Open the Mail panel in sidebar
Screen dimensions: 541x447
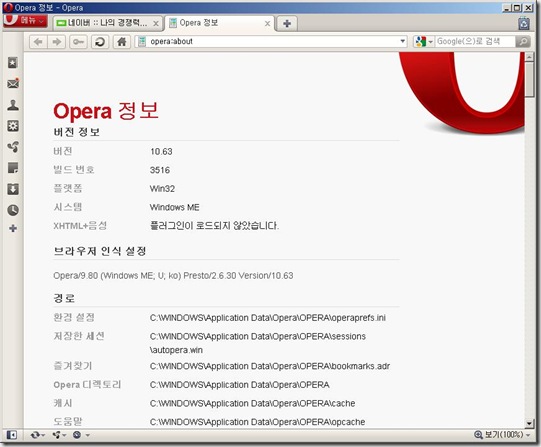13,84
